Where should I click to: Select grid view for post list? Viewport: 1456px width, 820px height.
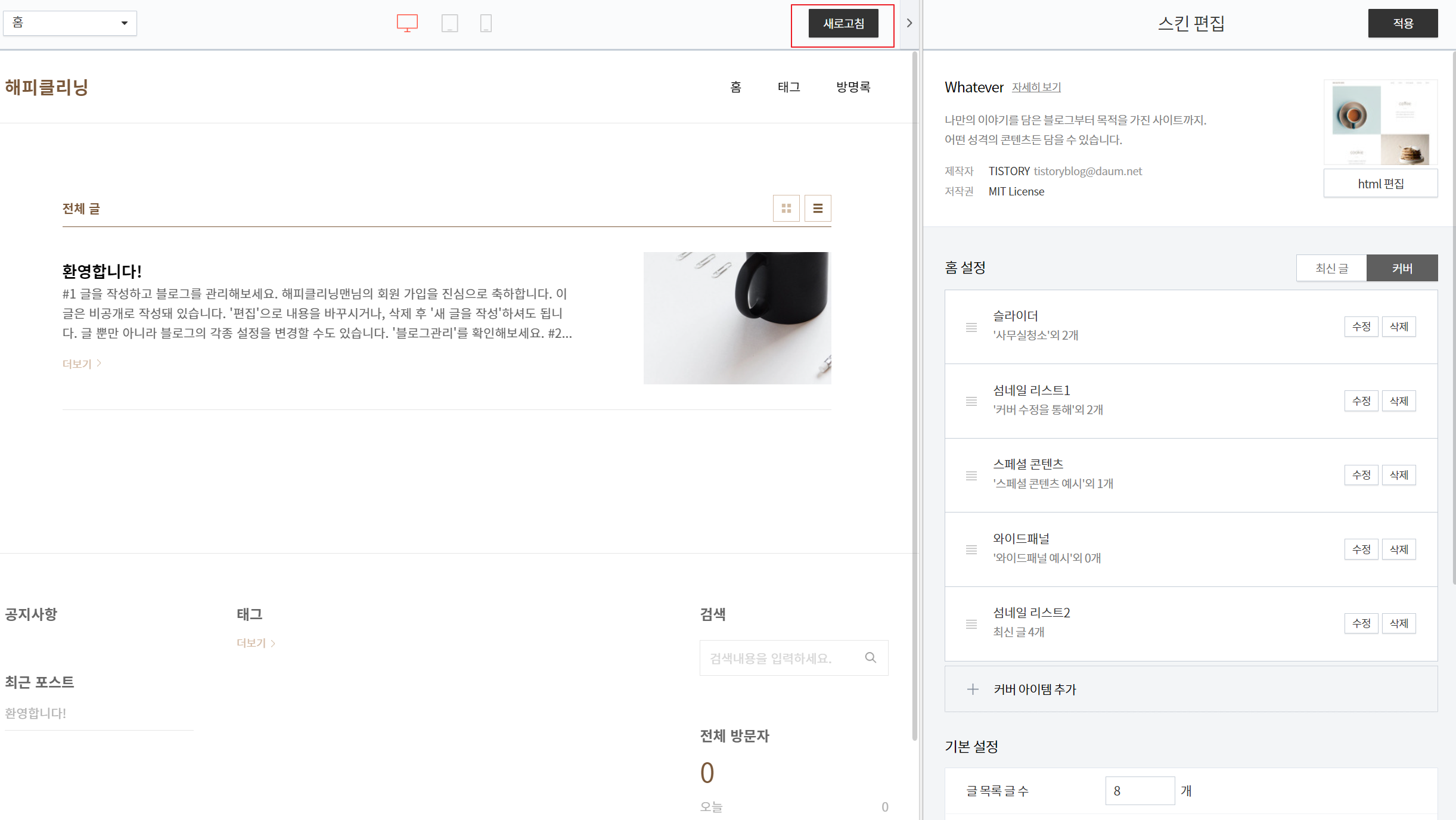(x=786, y=209)
